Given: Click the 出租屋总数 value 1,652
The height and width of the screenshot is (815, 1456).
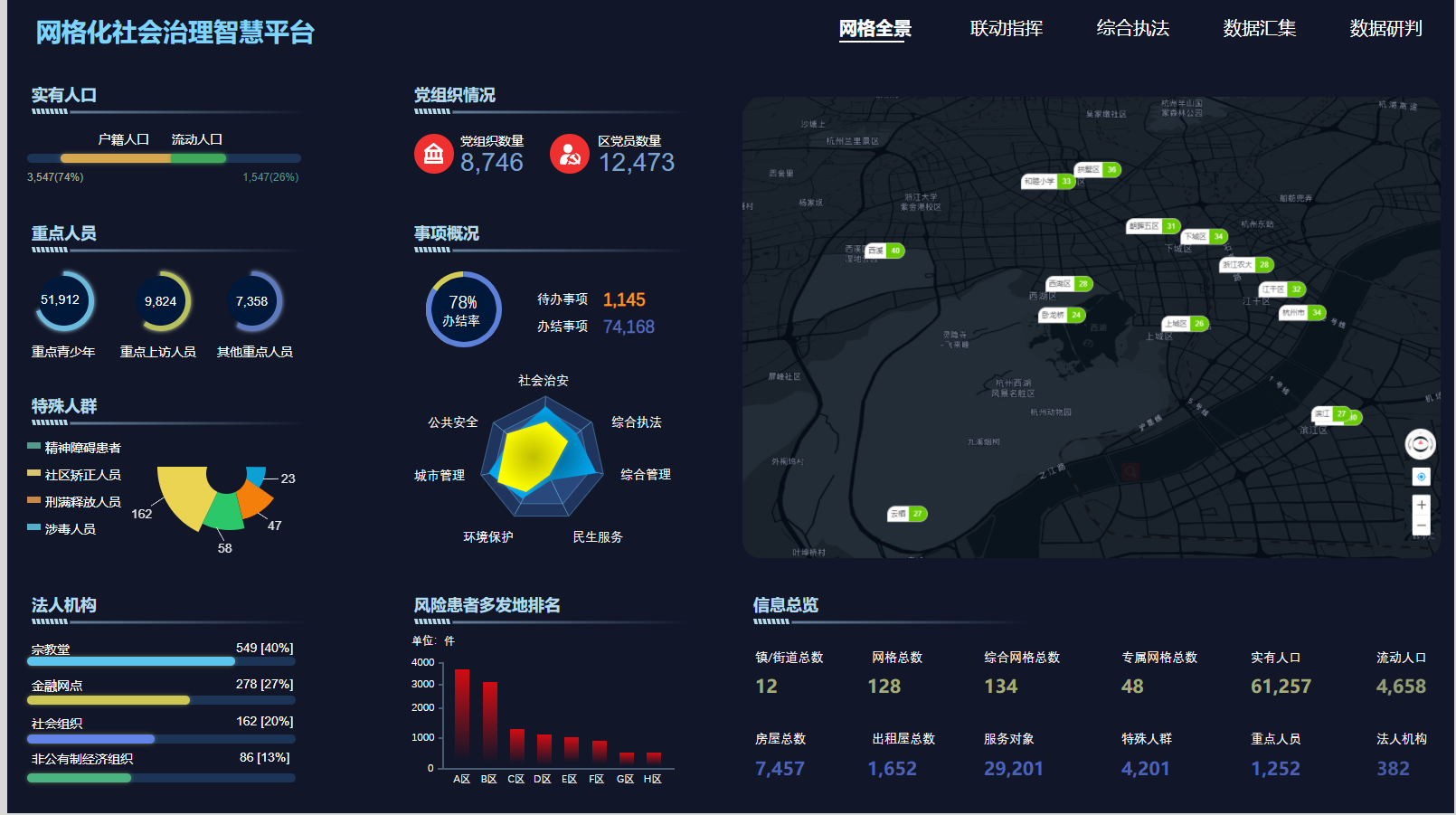Looking at the screenshot, I should pyautogui.click(x=892, y=769).
